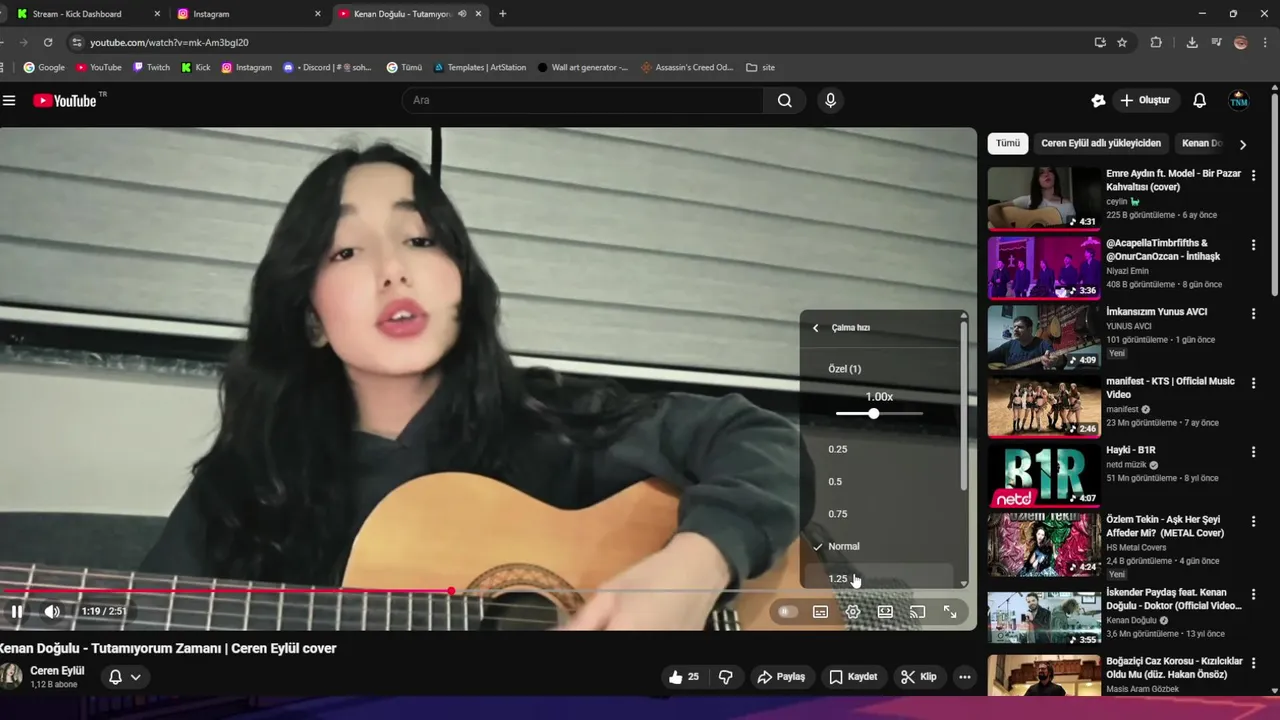Open options for İntihaşk video

coord(1254,244)
